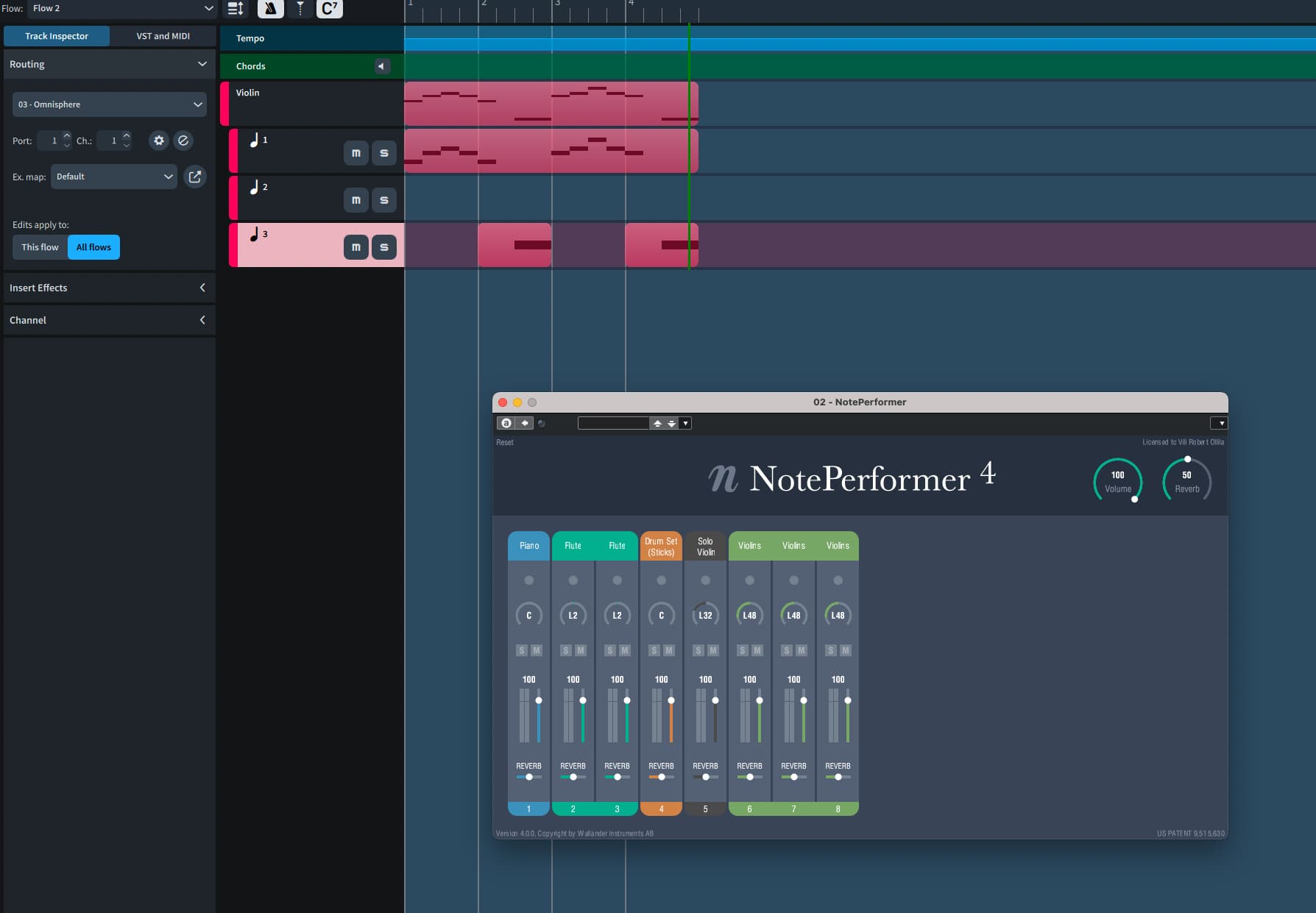Open the right-side dropdown in NotePerformer toolbar

tap(1219, 423)
